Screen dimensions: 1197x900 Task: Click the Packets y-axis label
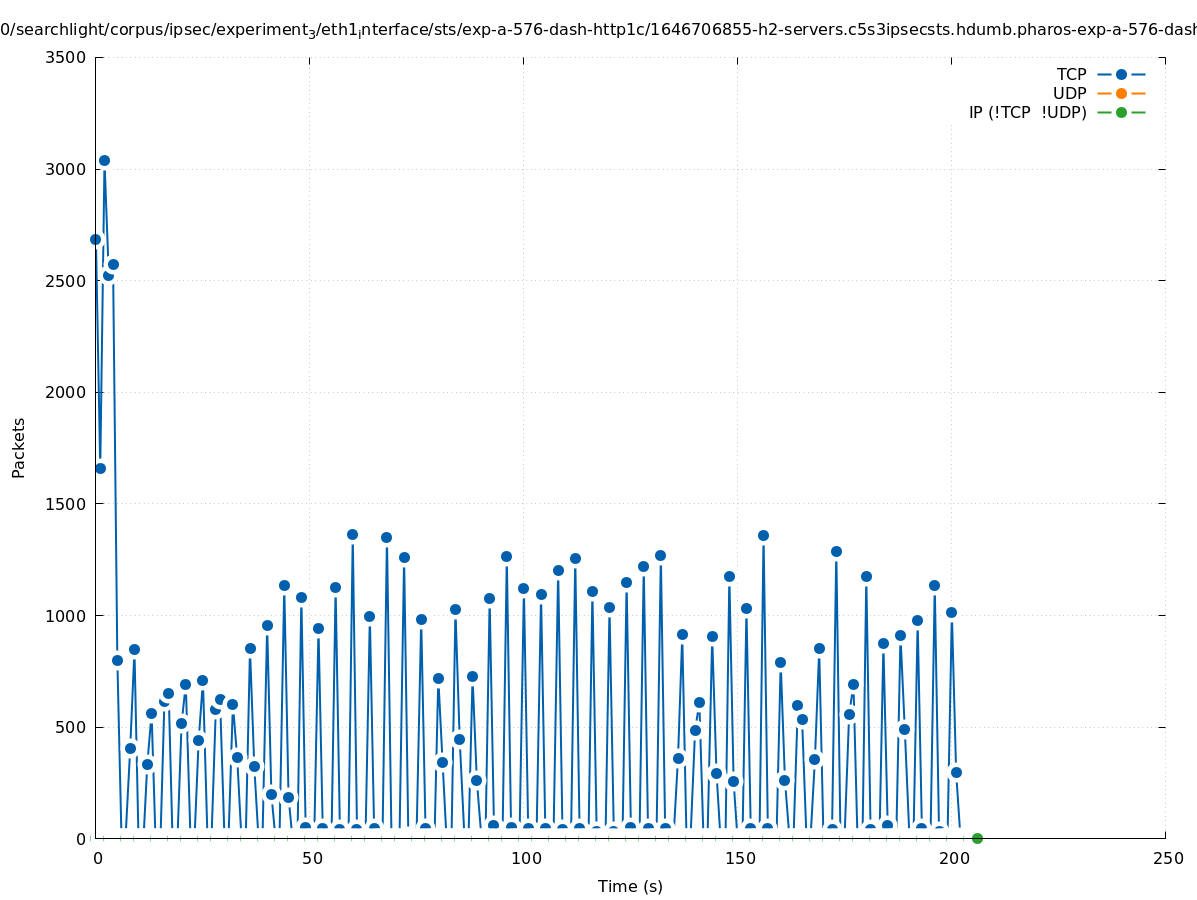pyautogui.click(x=19, y=447)
